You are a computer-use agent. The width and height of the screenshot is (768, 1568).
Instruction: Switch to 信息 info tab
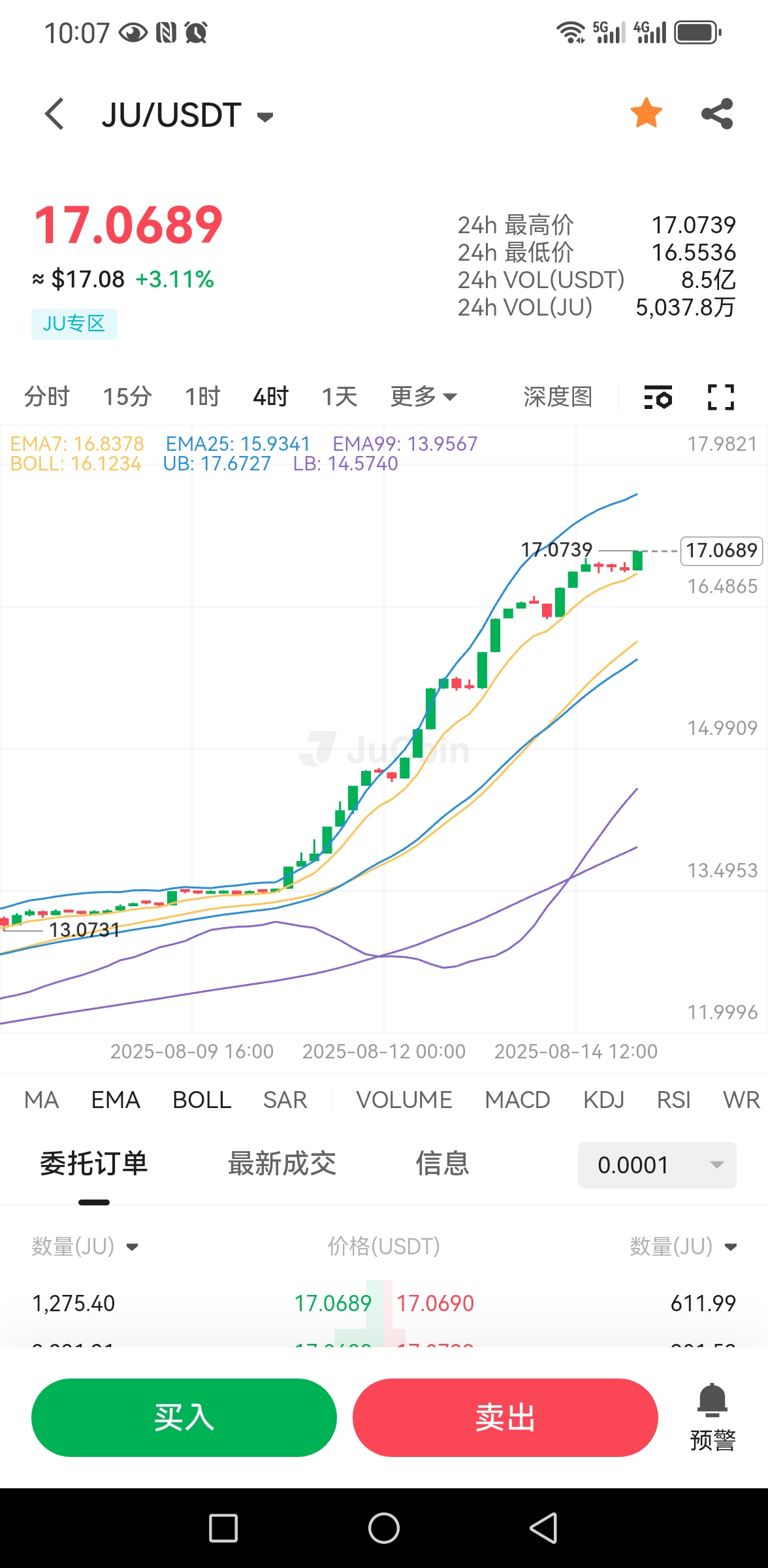point(443,1164)
